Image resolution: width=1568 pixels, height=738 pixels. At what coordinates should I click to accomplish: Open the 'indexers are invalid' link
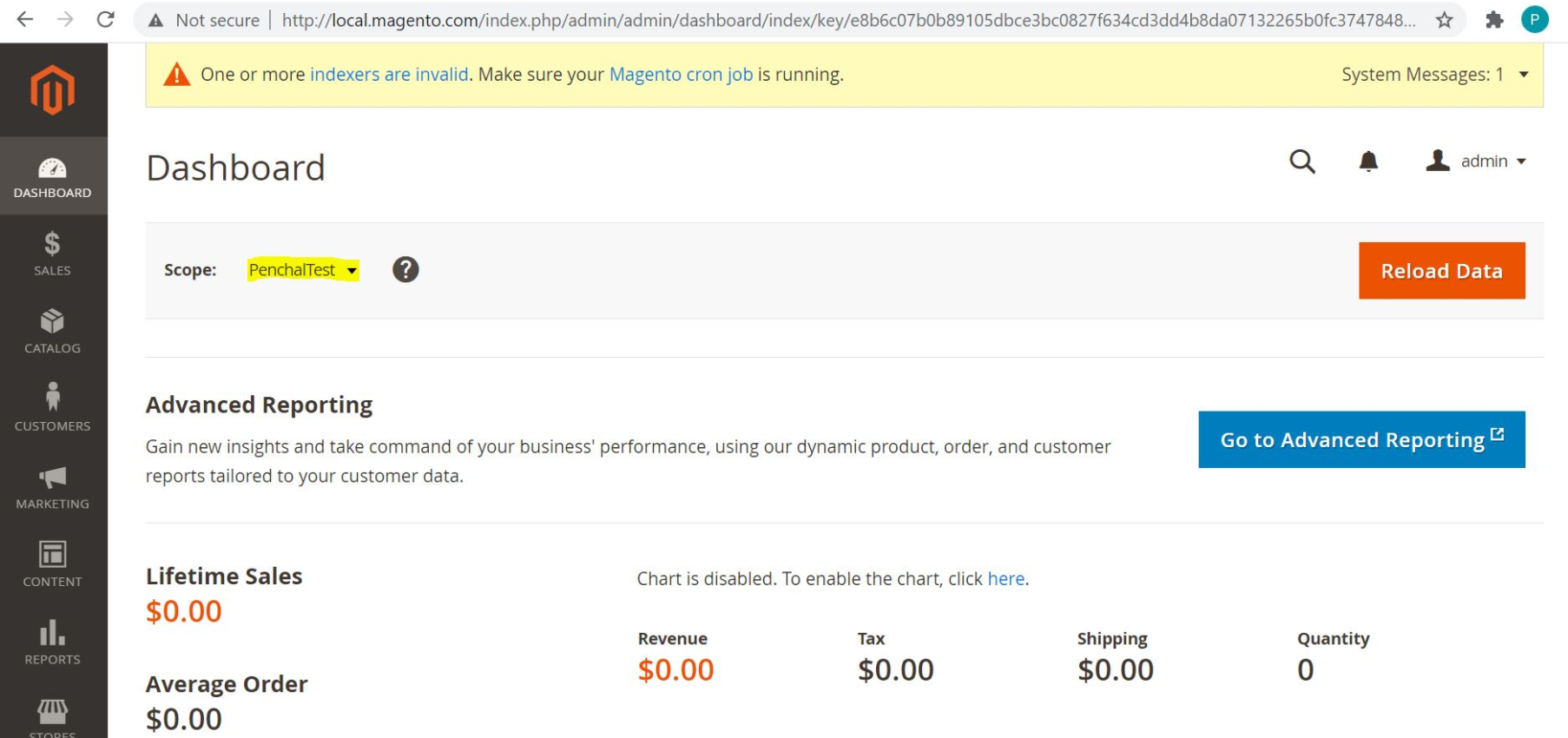(x=389, y=75)
